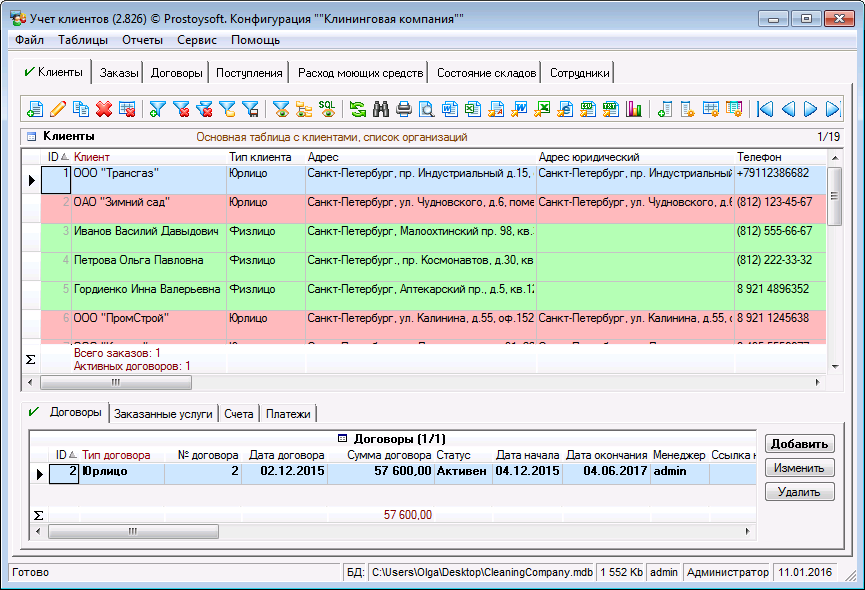Sort clients by the ID column header

coord(58,157)
